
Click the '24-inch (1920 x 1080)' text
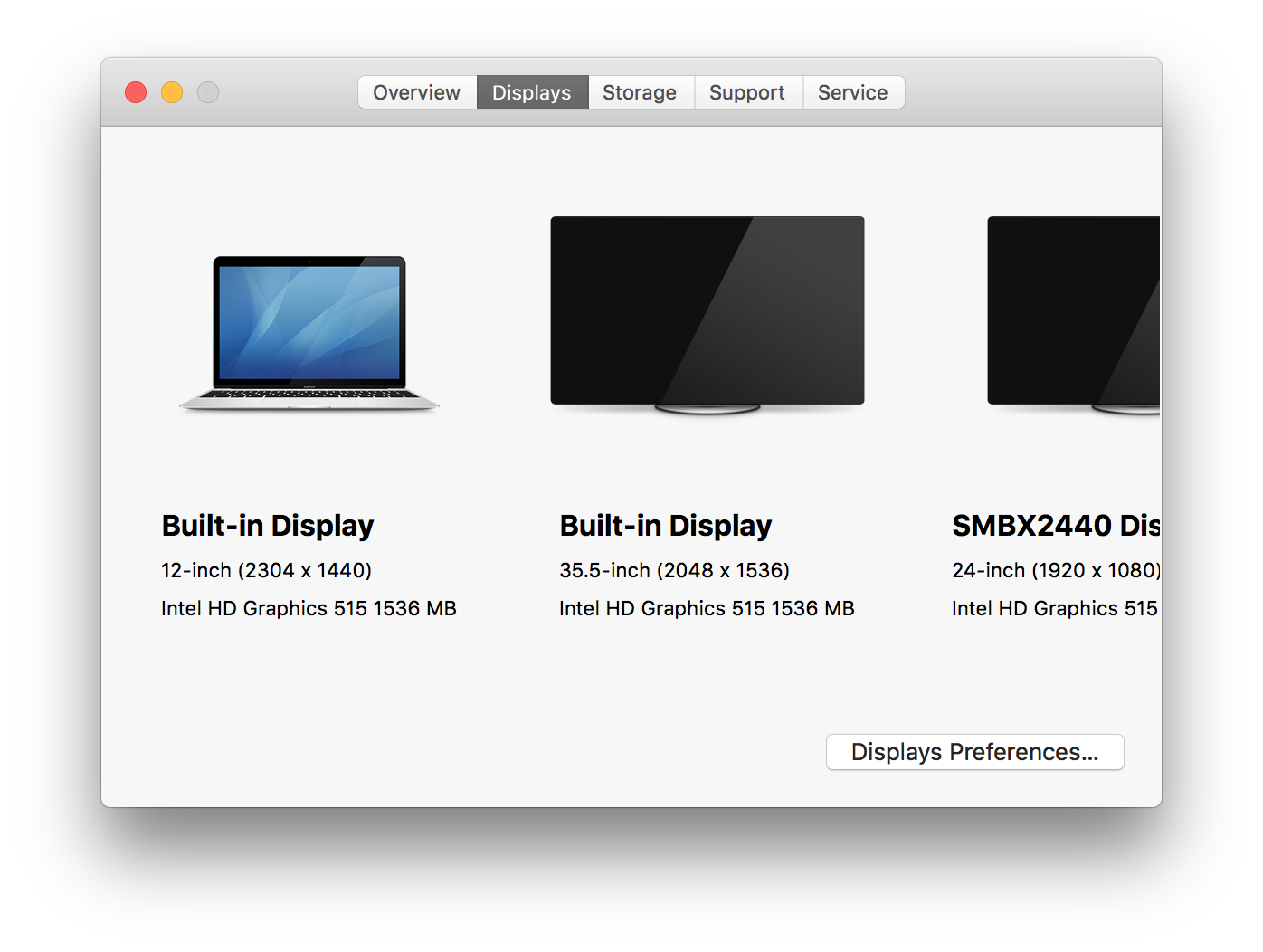click(1056, 571)
